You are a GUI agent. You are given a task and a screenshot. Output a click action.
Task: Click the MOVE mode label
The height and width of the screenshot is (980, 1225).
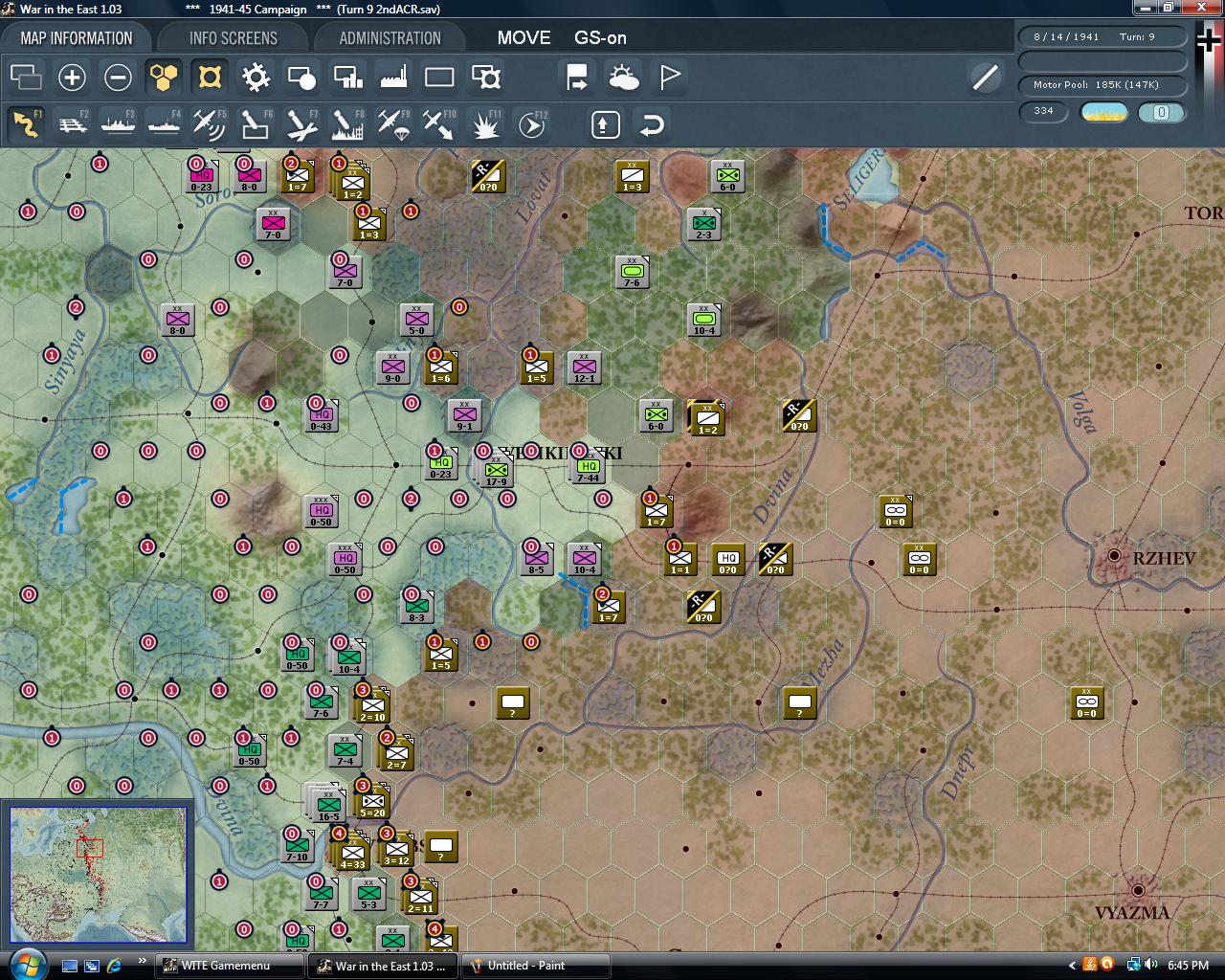(523, 37)
